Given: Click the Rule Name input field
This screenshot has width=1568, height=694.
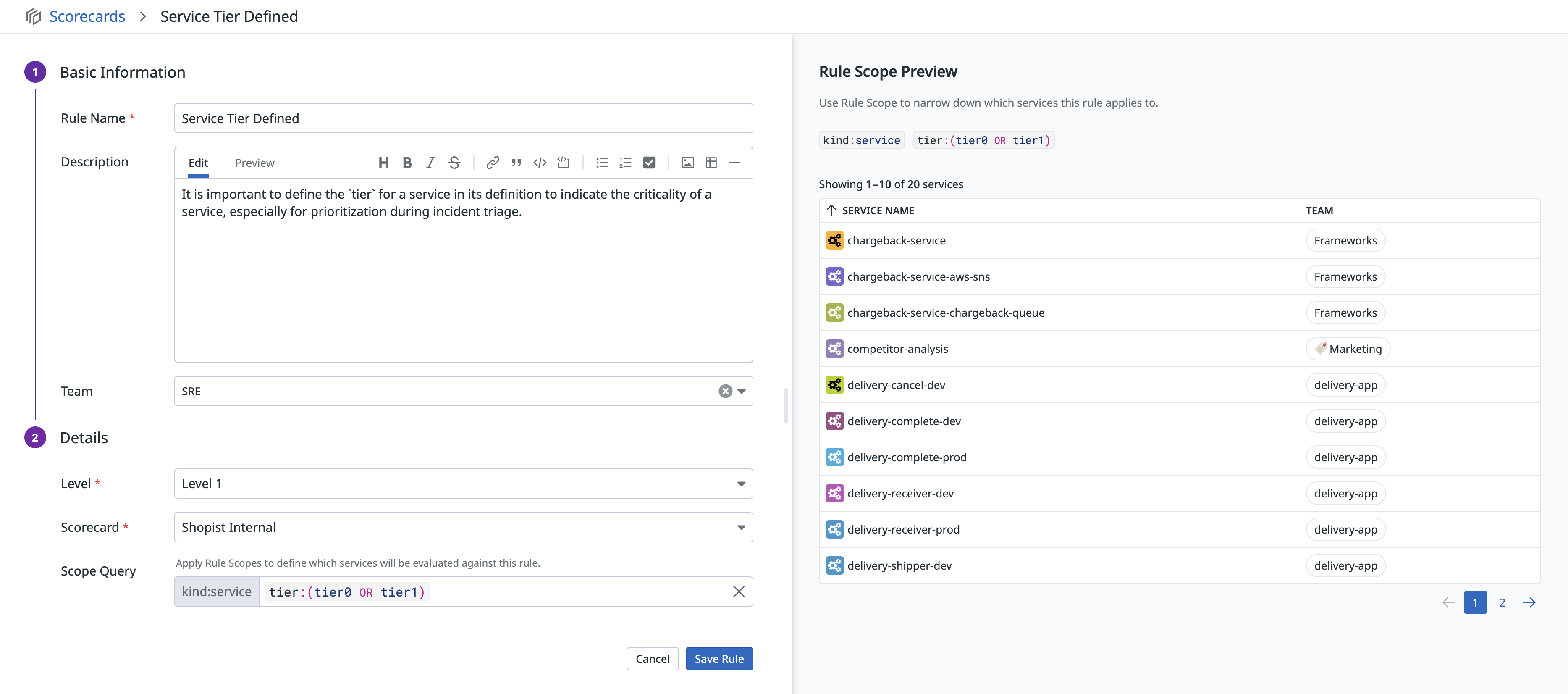Looking at the screenshot, I should (463, 119).
